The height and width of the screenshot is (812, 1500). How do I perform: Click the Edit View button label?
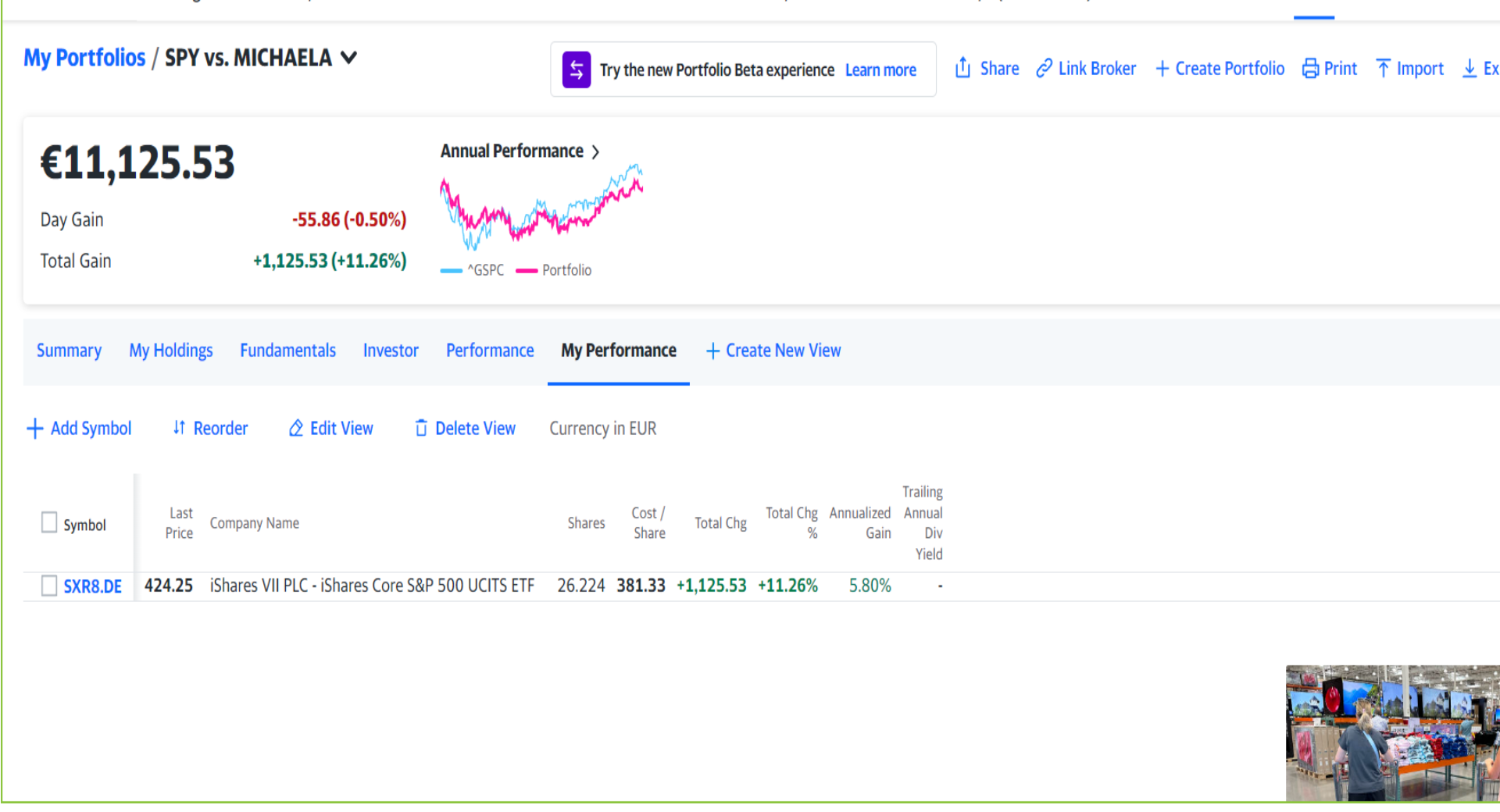click(341, 429)
